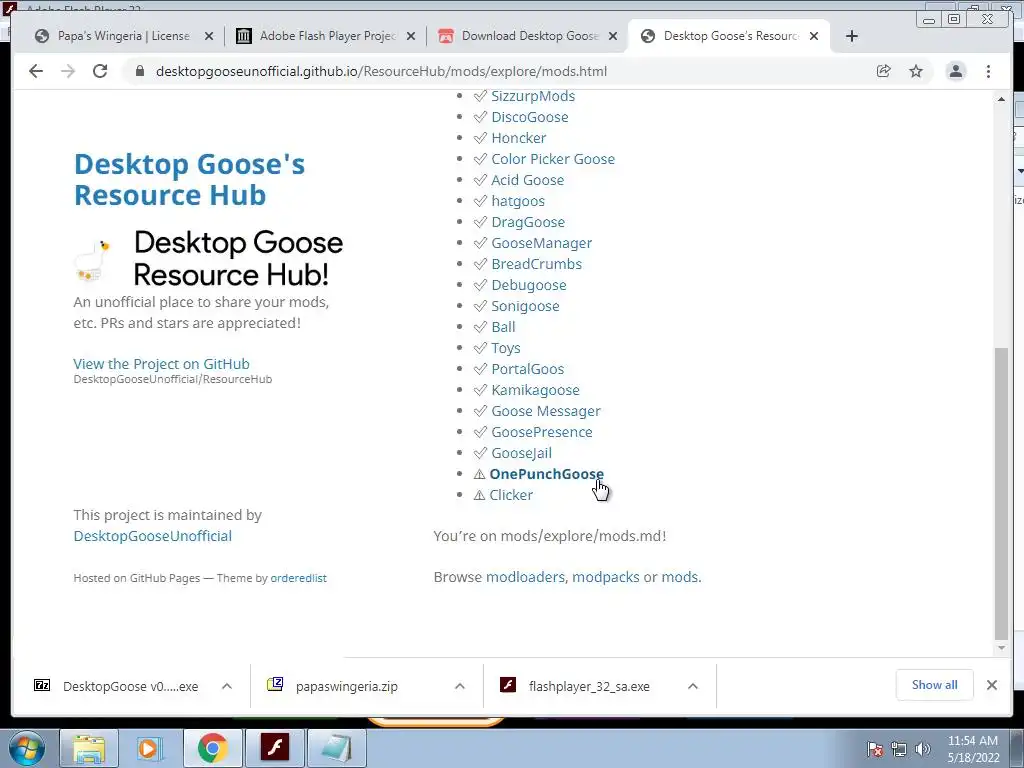
Task: Open the GooseJail mod link
Action: coord(521,453)
